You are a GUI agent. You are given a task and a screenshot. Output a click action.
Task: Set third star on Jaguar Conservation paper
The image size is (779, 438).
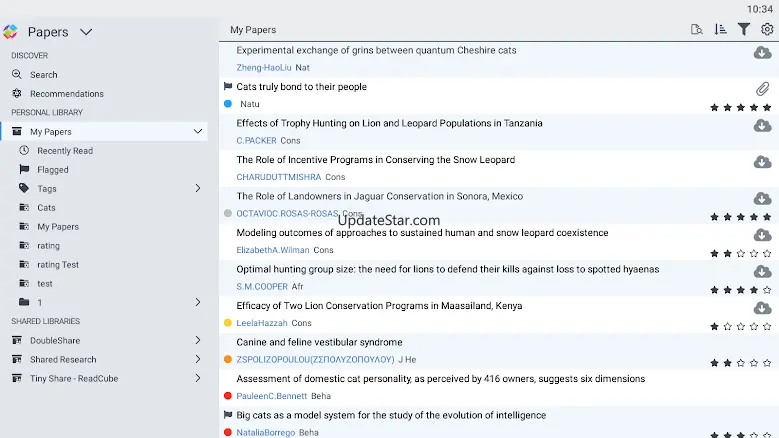pyautogui.click(x=741, y=217)
